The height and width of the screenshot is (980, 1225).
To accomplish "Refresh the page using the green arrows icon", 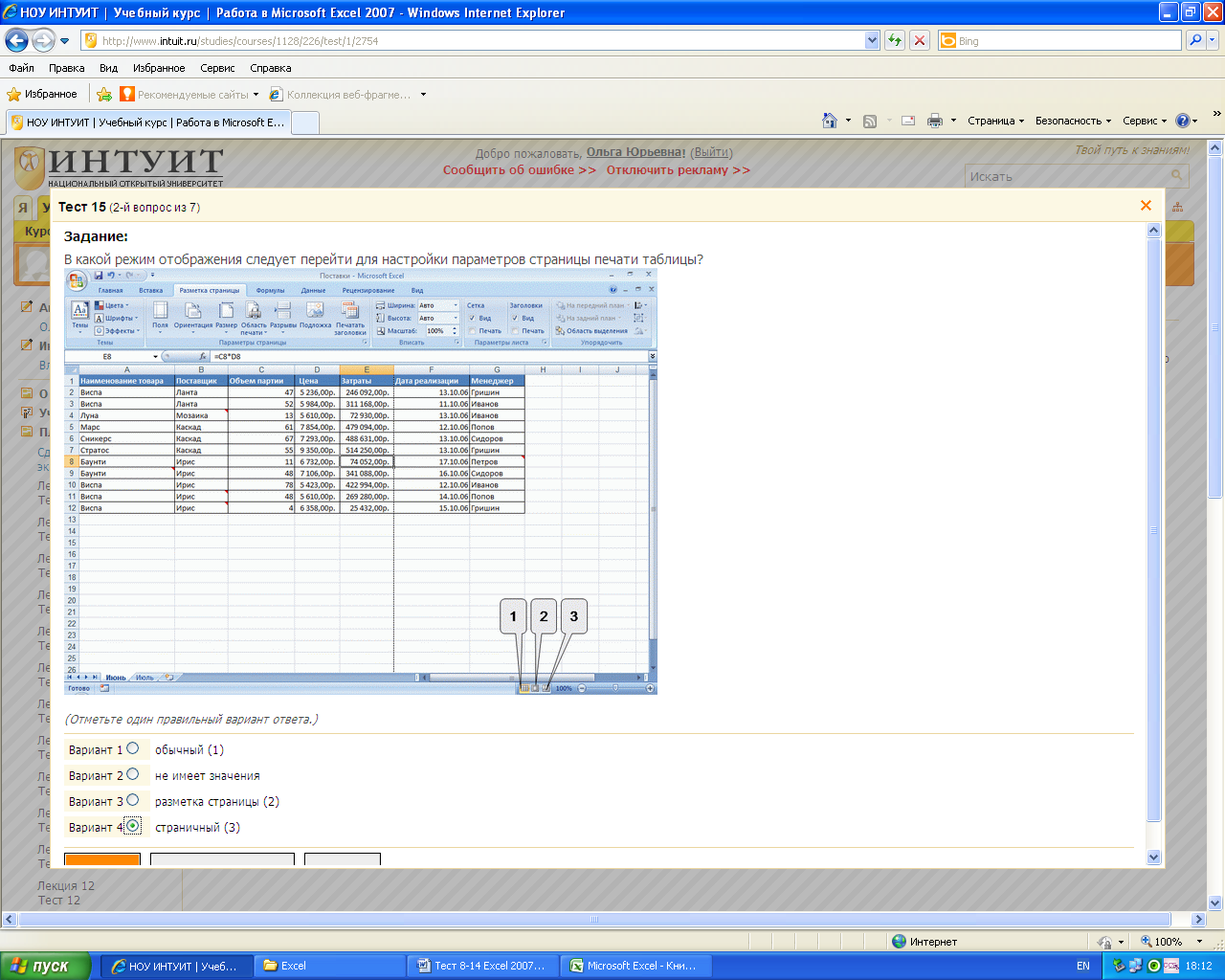I will click(x=895, y=40).
